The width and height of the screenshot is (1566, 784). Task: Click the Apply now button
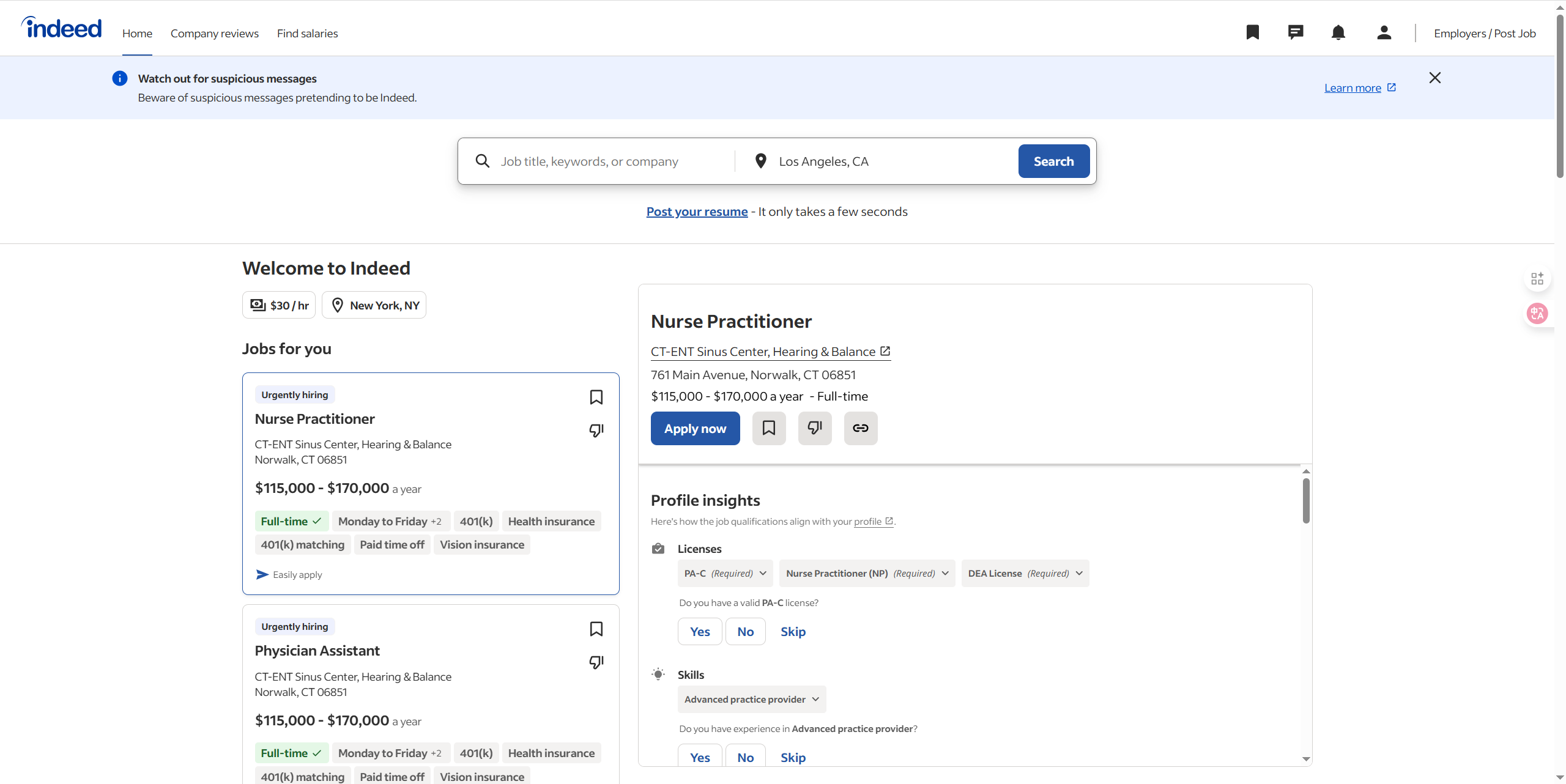coord(695,429)
